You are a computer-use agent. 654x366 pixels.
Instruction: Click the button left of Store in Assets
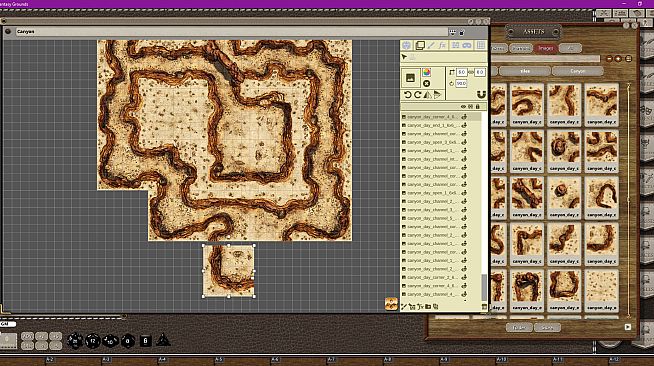(x=519, y=328)
